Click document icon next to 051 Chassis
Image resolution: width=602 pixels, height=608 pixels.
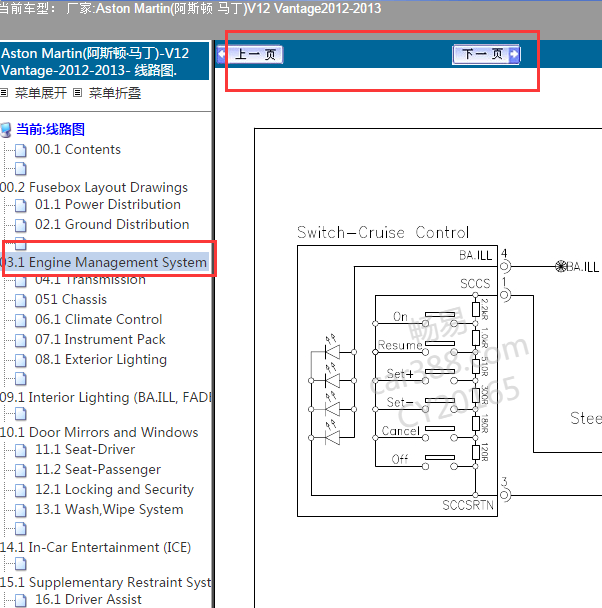(x=21, y=300)
